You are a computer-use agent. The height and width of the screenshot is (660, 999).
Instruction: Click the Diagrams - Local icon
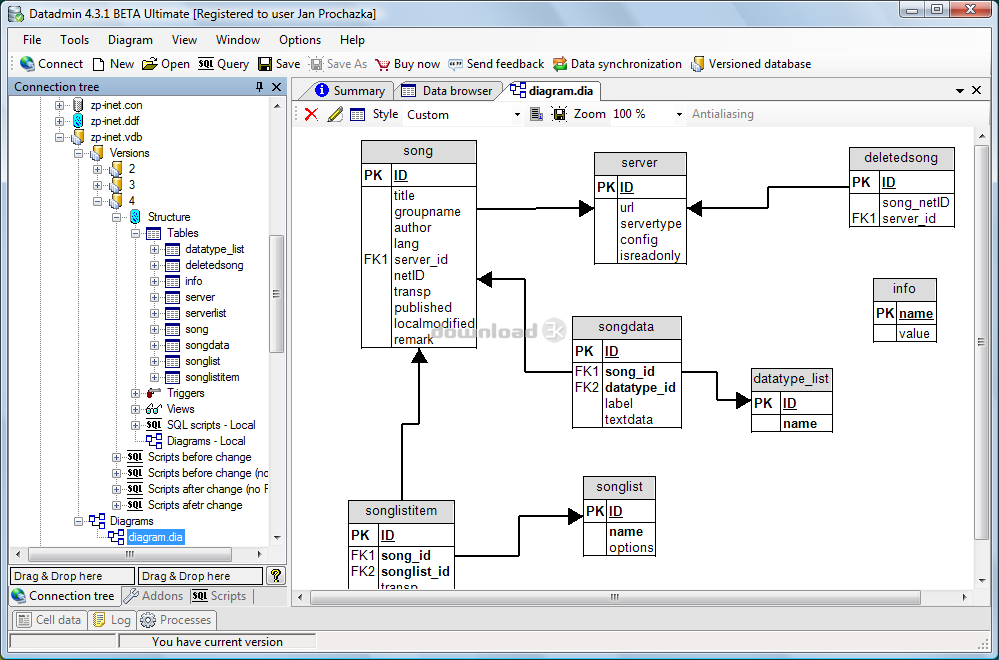[154, 441]
